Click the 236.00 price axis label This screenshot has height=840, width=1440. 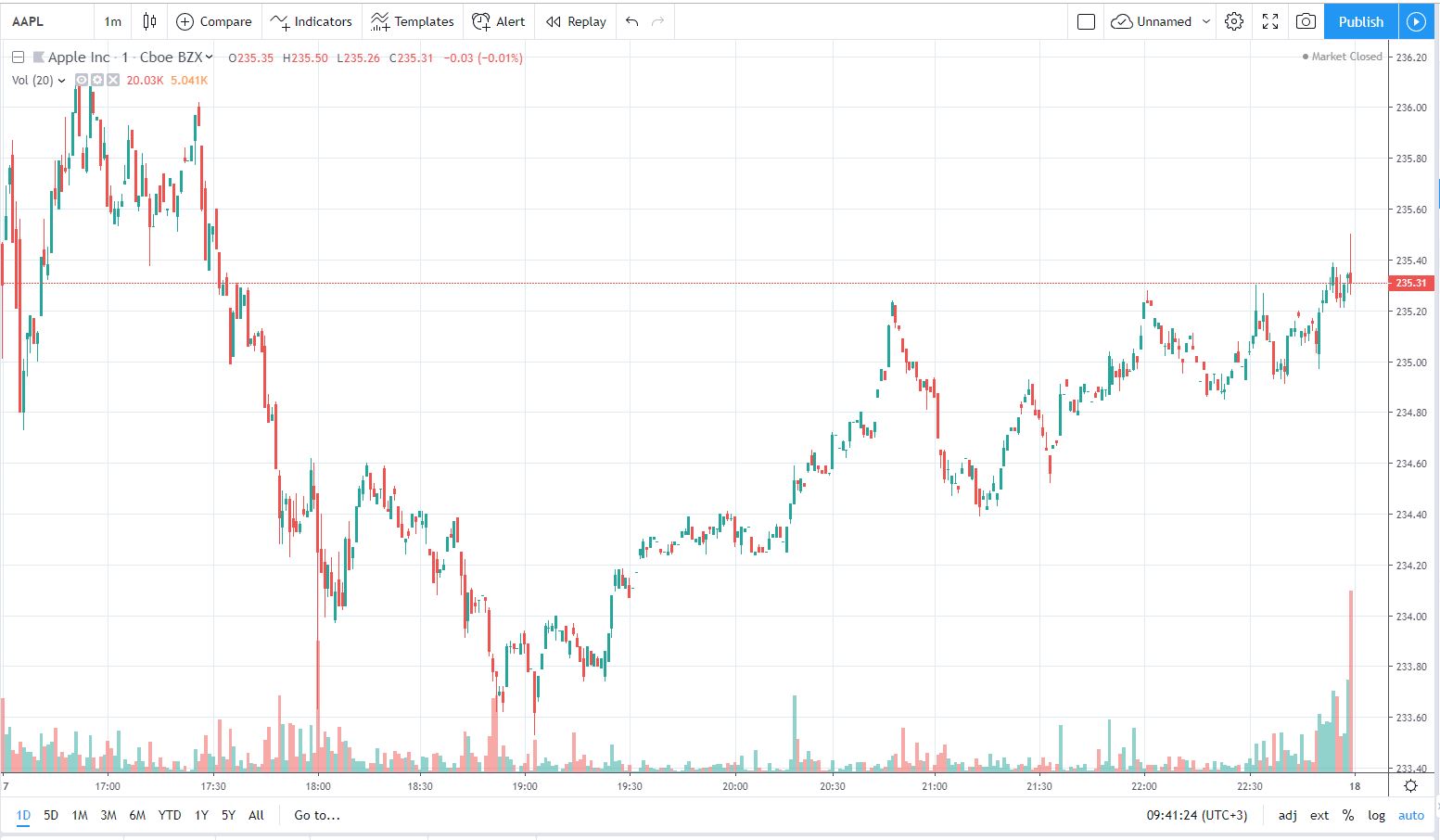[x=1411, y=108]
